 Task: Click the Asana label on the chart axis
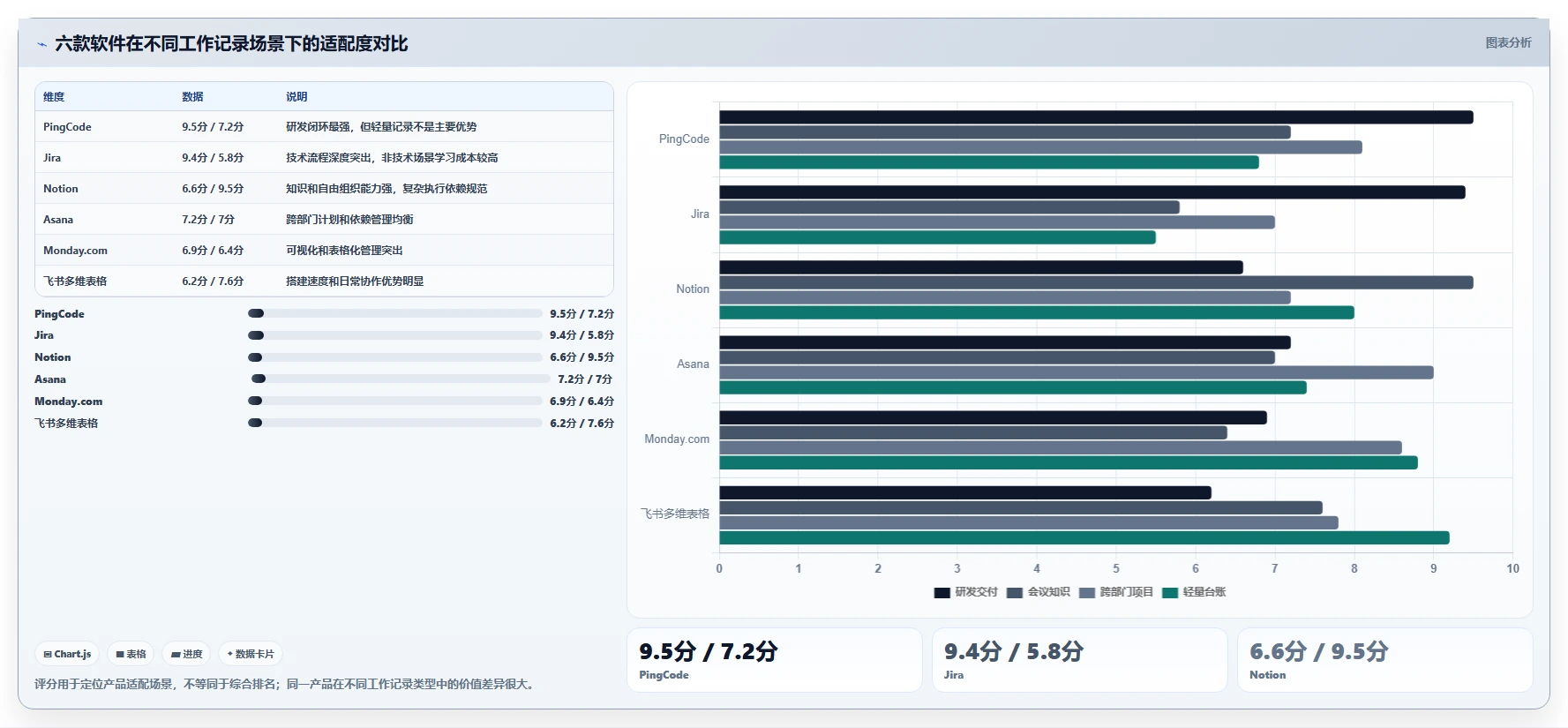coord(693,364)
